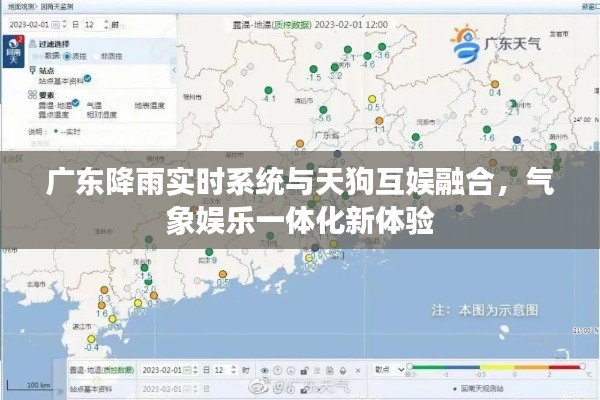
Task: Click green station marker labeled -5.6
Action: (323, 110)
